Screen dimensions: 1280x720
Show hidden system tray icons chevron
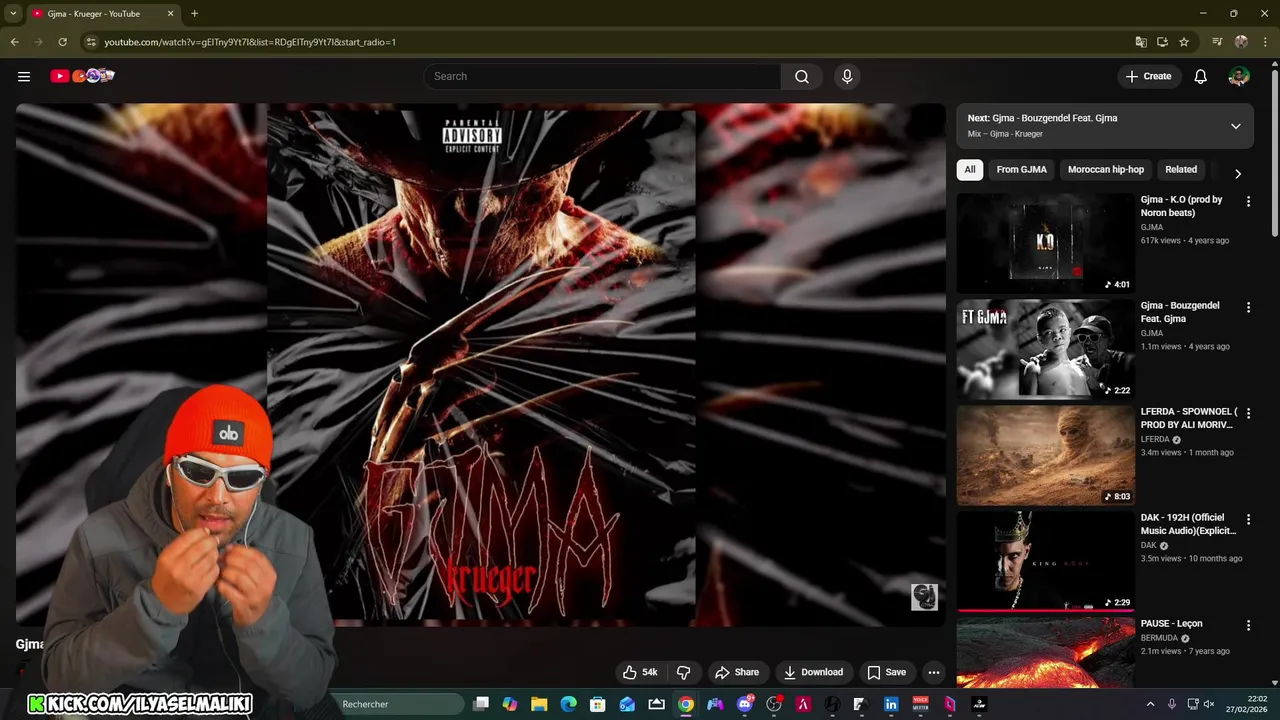tap(1150, 704)
